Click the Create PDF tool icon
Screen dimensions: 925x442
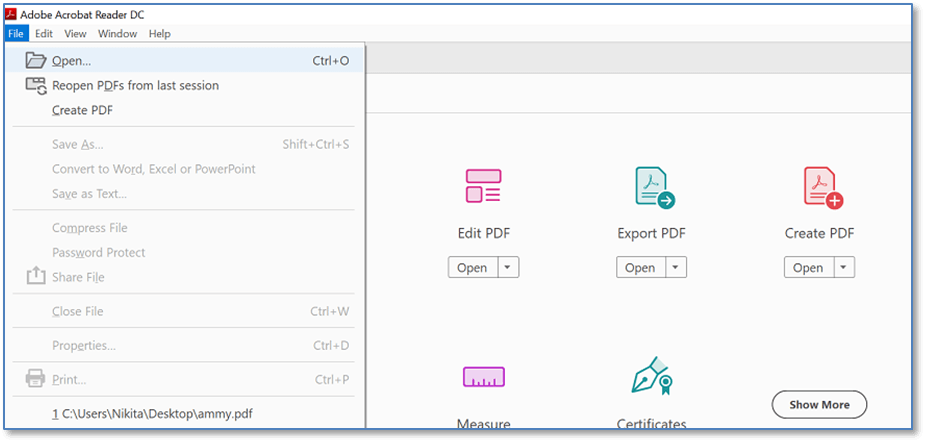point(823,187)
